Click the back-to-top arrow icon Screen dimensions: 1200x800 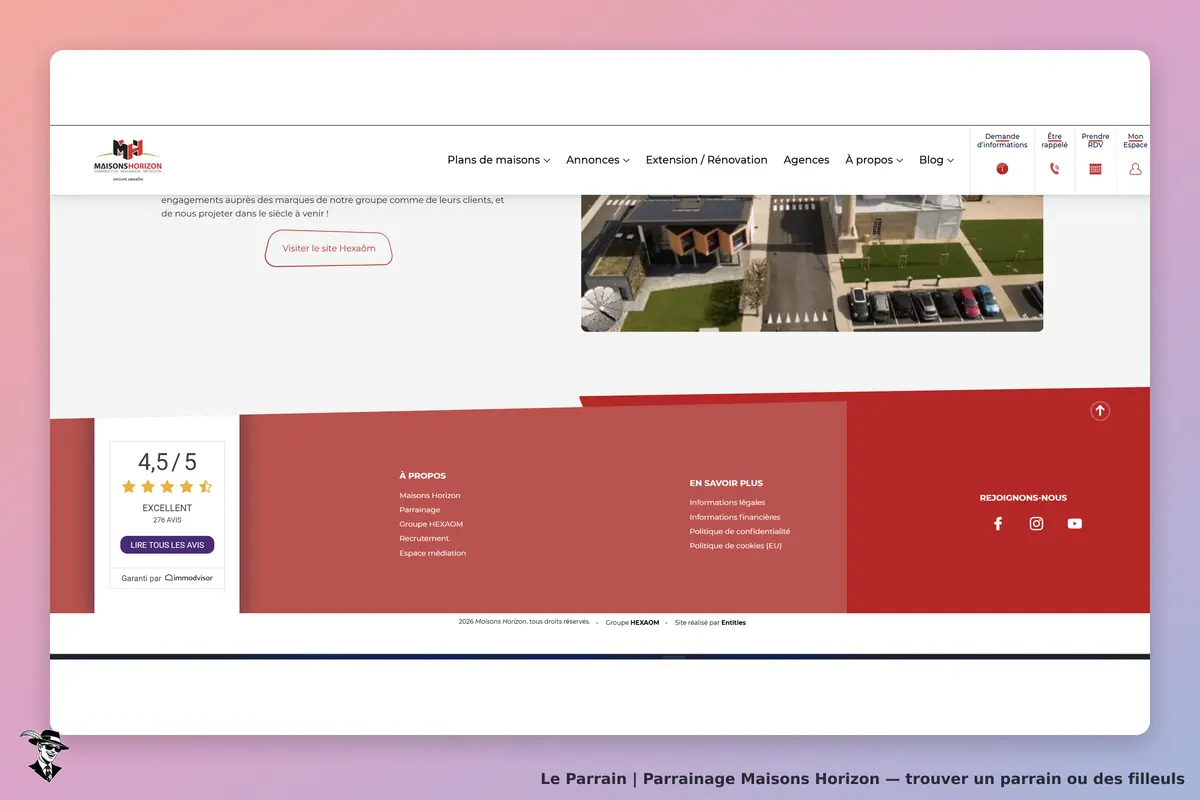click(1100, 411)
